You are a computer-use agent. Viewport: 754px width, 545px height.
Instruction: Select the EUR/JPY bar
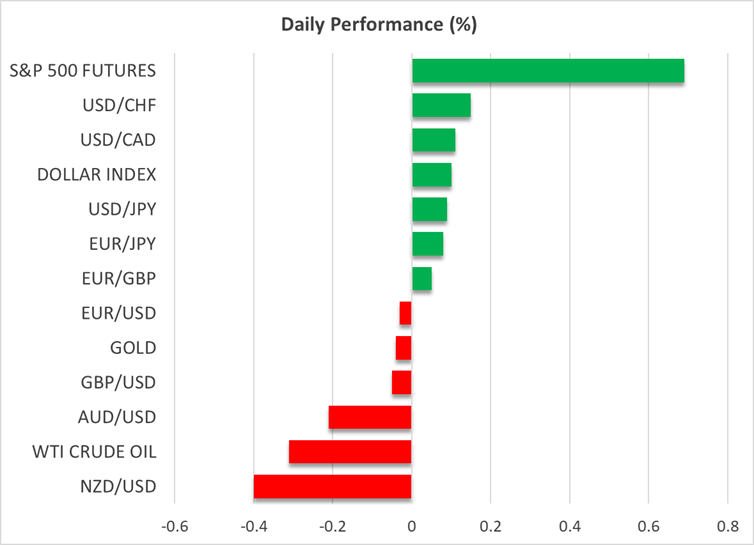pos(427,244)
